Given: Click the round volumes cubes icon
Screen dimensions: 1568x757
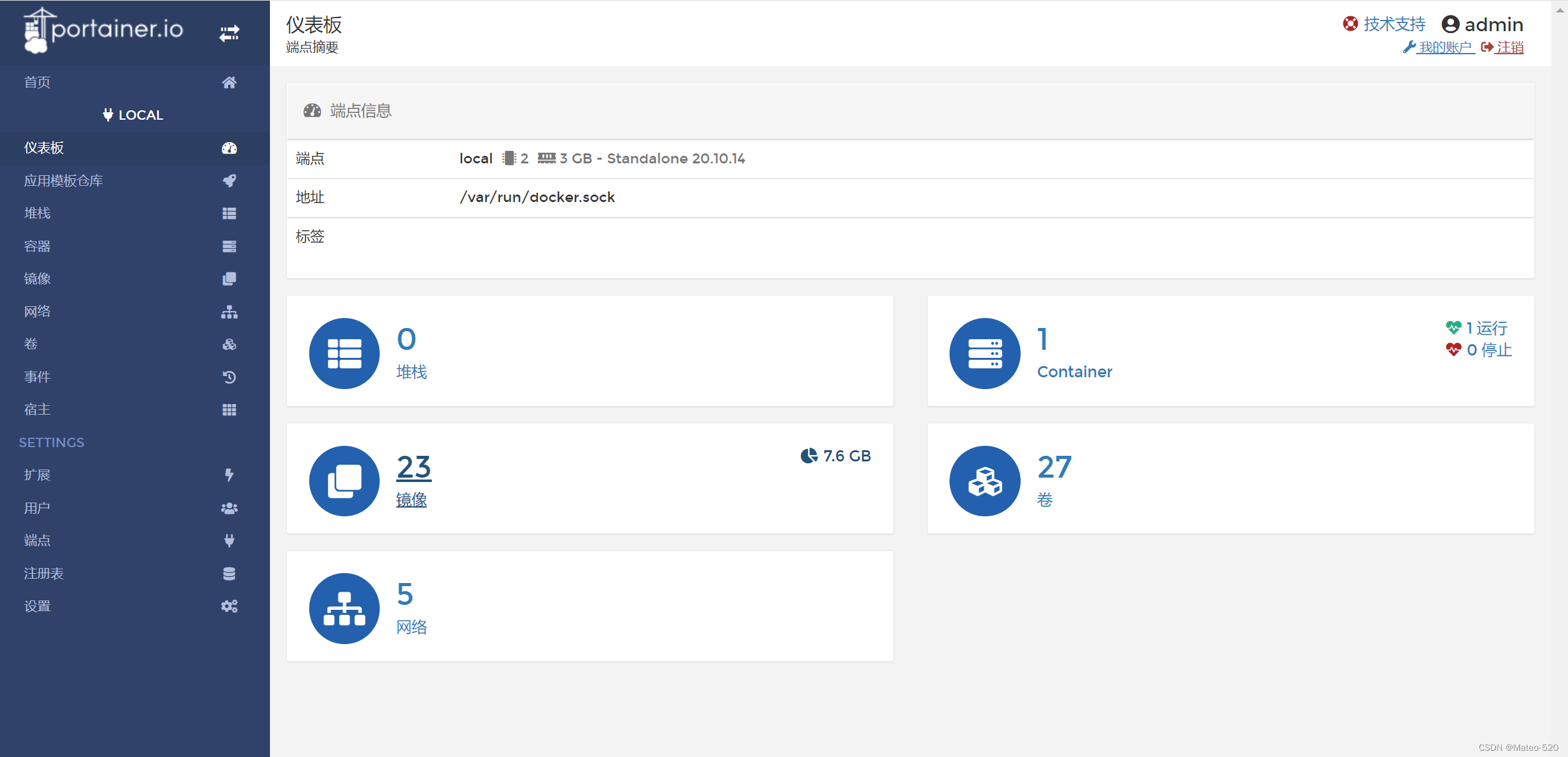Looking at the screenshot, I should click(985, 481).
